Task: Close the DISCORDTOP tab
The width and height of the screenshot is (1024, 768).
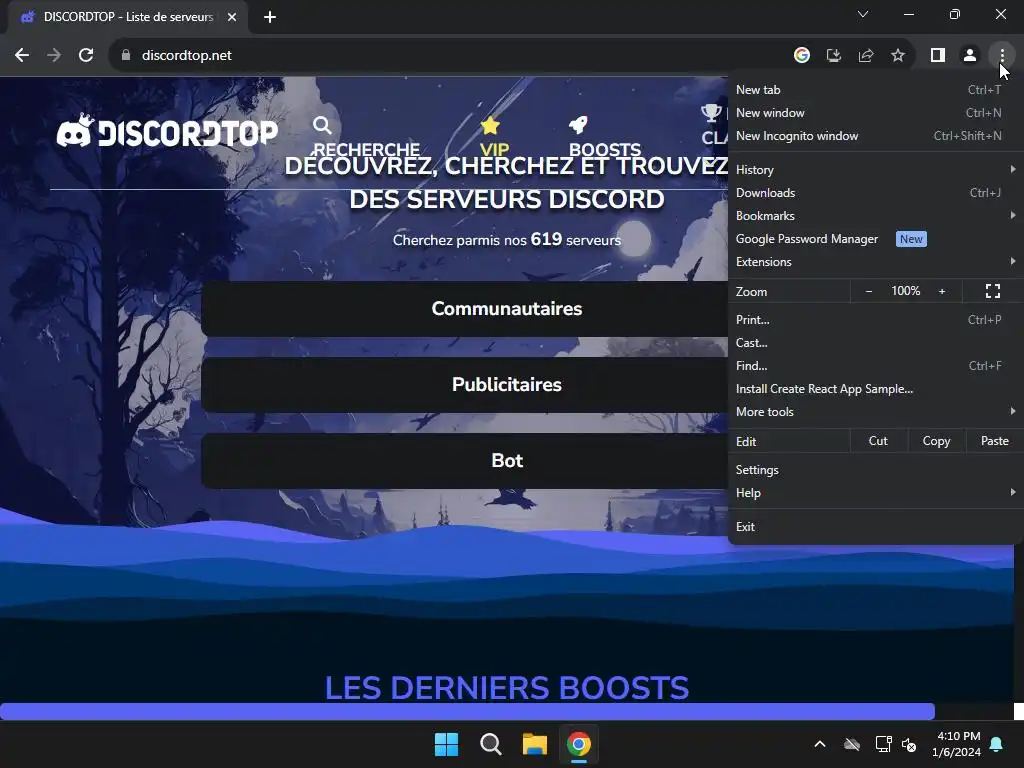Action: pos(232,17)
